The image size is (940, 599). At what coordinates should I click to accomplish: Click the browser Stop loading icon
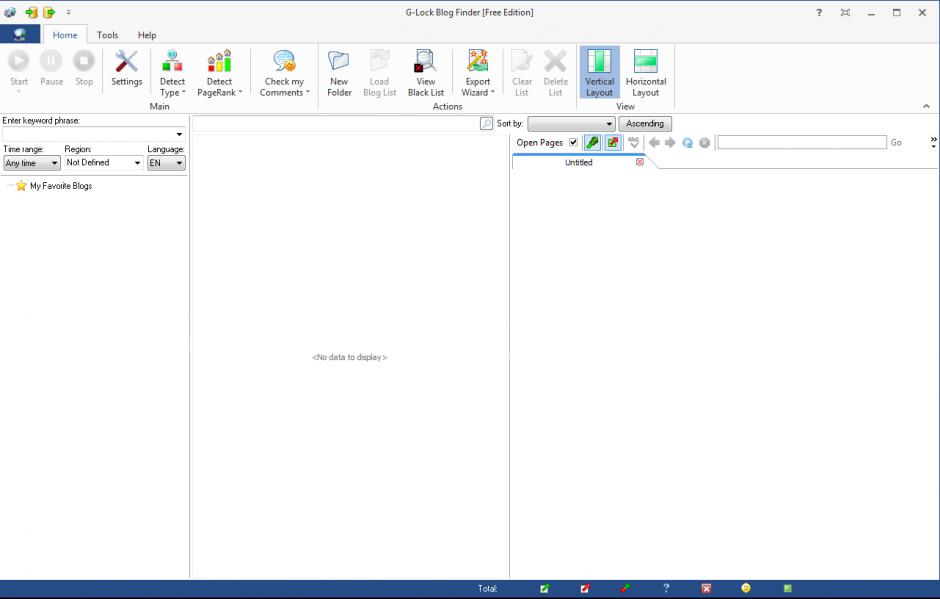pyautogui.click(x=704, y=143)
